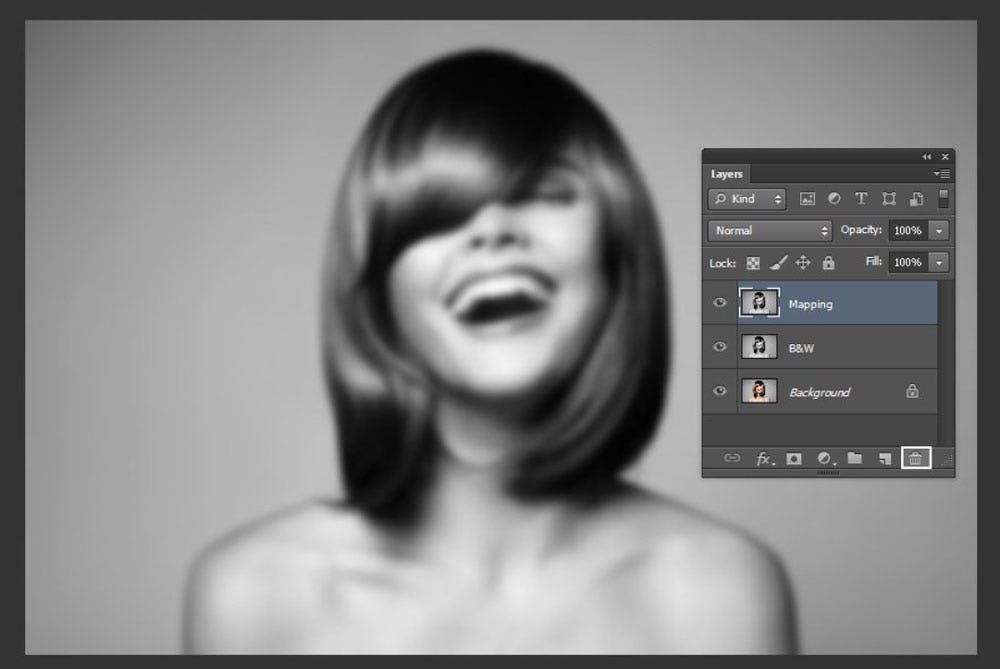The height and width of the screenshot is (669, 1000).
Task: Filter layers by type (T icon)
Action: point(861,199)
